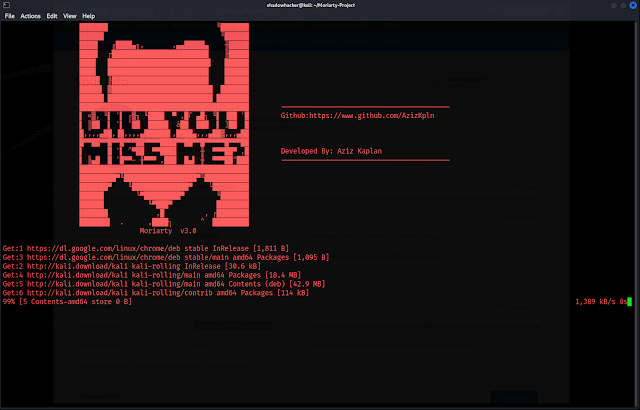Screen dimensions: 640x410
Task: Open the Help menu
Action: pos(89,16)
